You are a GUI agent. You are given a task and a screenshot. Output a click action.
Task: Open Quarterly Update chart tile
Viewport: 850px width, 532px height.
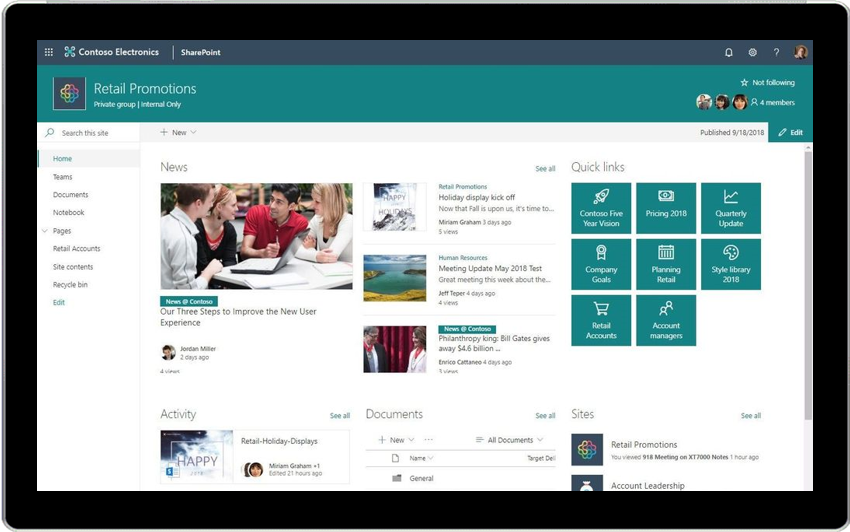click(731, 208)
